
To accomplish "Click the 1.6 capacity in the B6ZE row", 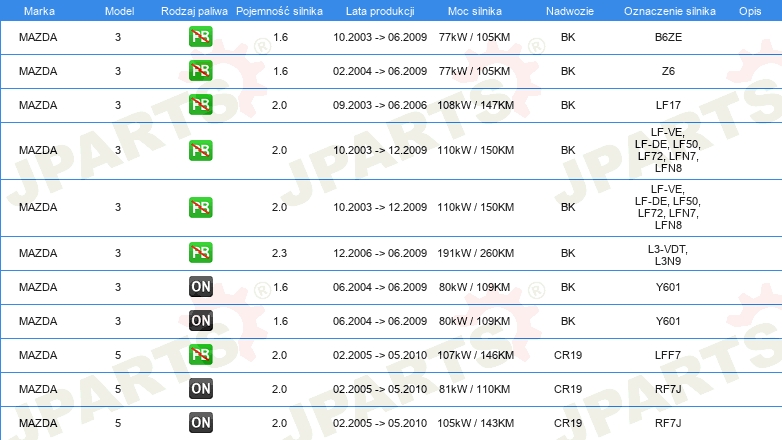I will (280, 37).
